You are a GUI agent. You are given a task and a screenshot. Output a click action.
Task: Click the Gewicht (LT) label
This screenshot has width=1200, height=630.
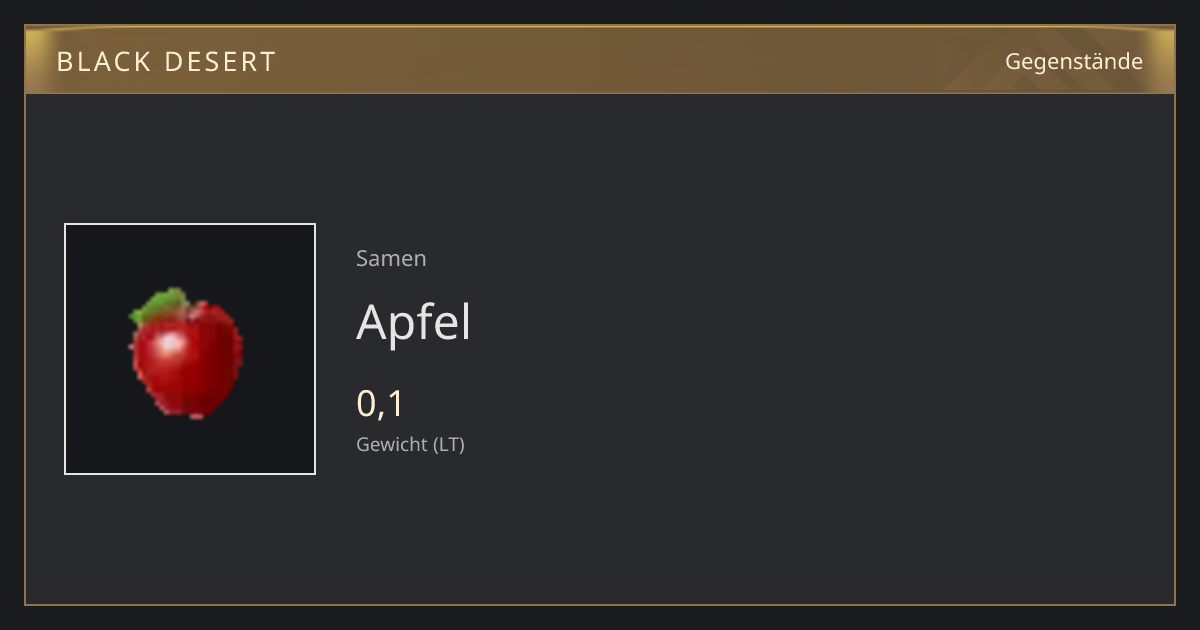pyautogui.click(x=410, y=444)
